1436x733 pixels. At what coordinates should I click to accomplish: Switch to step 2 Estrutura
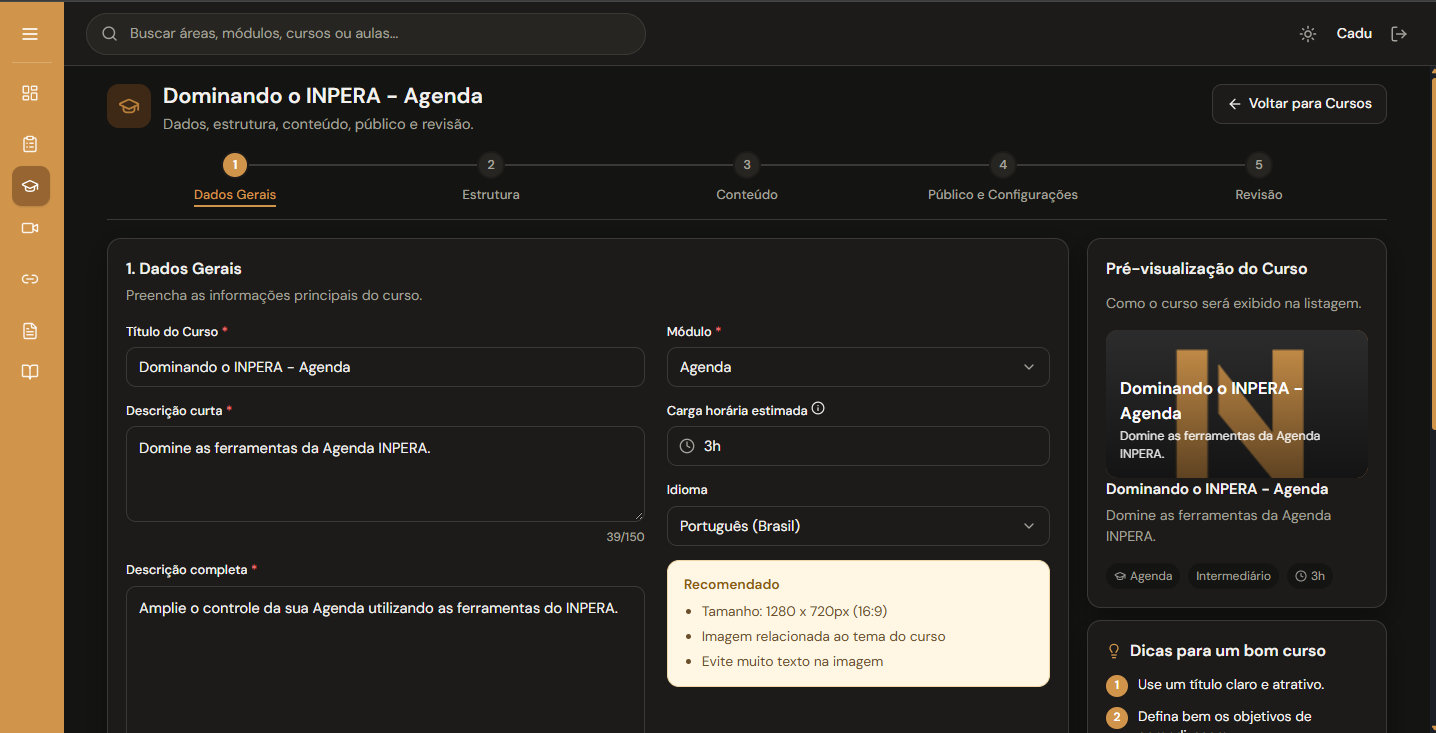[491, 177]
